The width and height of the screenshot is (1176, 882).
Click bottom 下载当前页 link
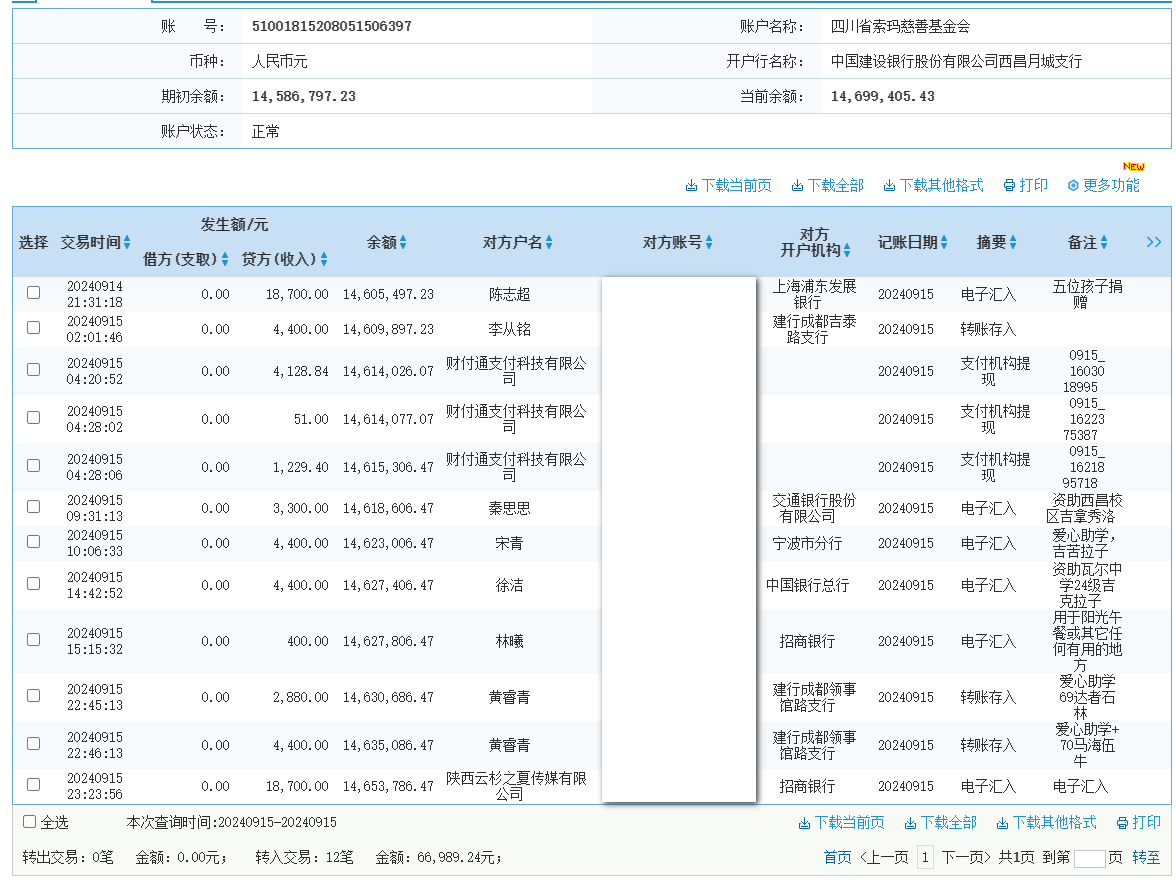(x=842, y=823)
